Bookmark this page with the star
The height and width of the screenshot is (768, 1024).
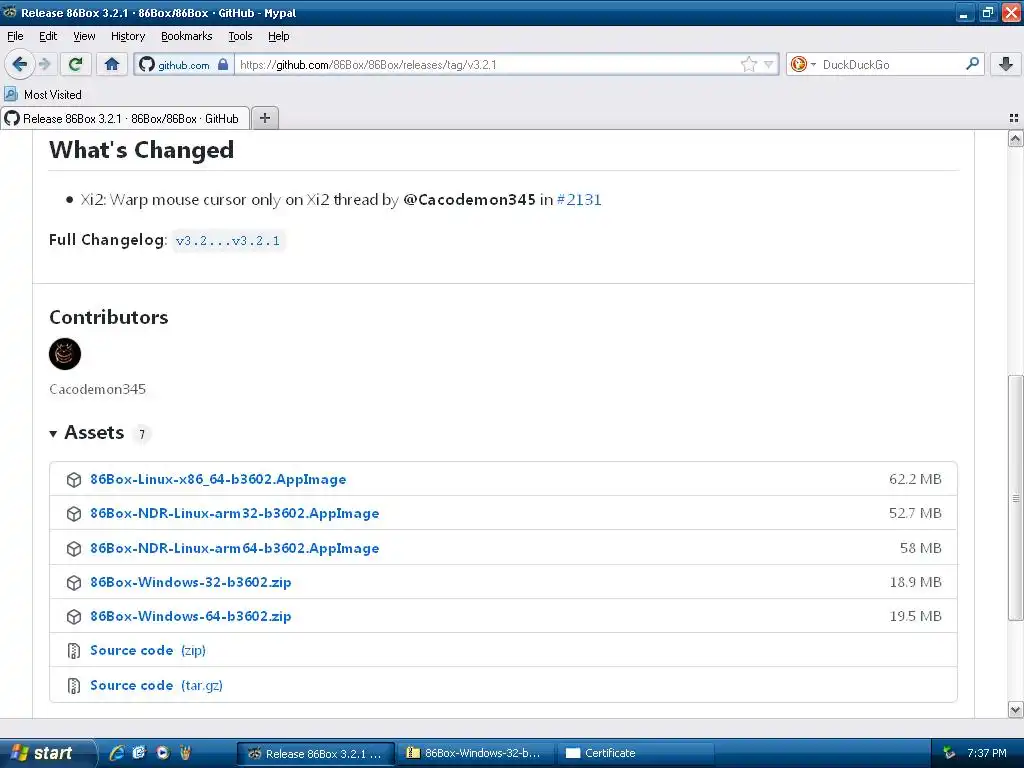pos(748,64)
